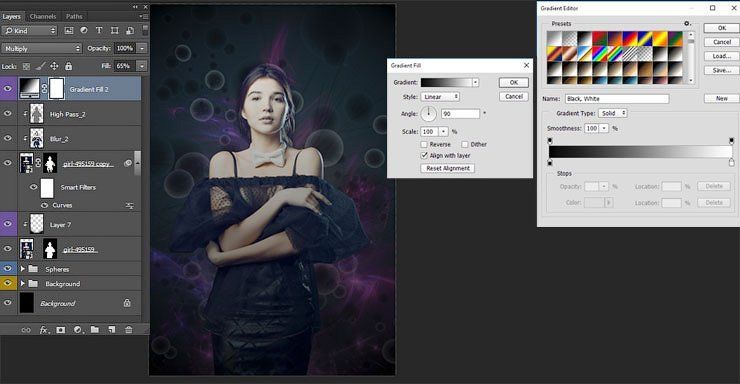
Task: Collapse the Layers panel with double-arrow icon
Action: tap(135, 7)
